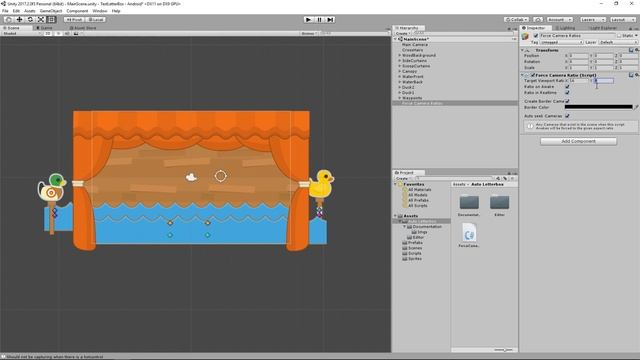Expand Waypoints in Hierarchy
The image size is (640, 360).
(x=400, y=98)
